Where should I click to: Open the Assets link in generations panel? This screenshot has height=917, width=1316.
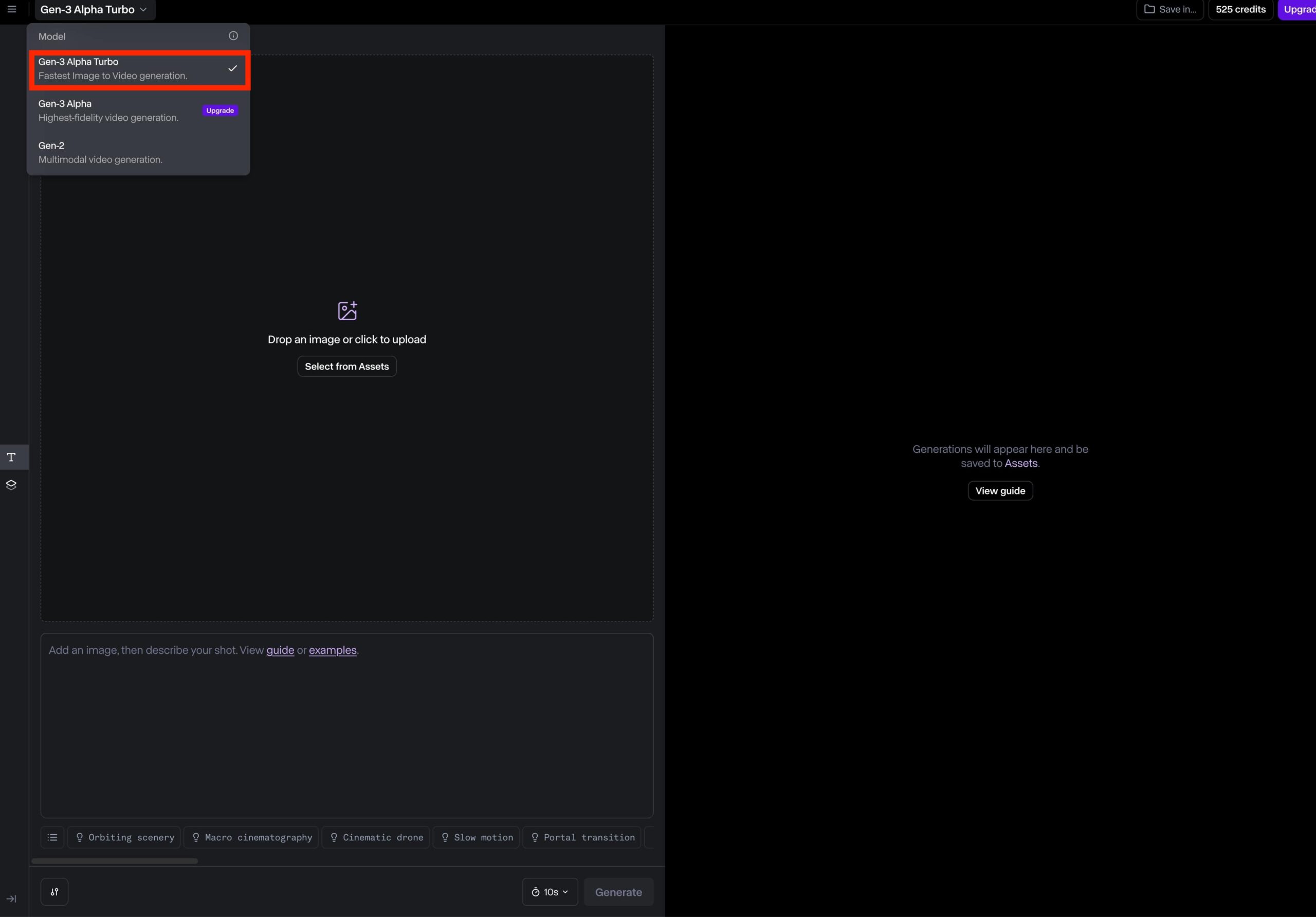pyautogui.click(x=1021, y=463)
